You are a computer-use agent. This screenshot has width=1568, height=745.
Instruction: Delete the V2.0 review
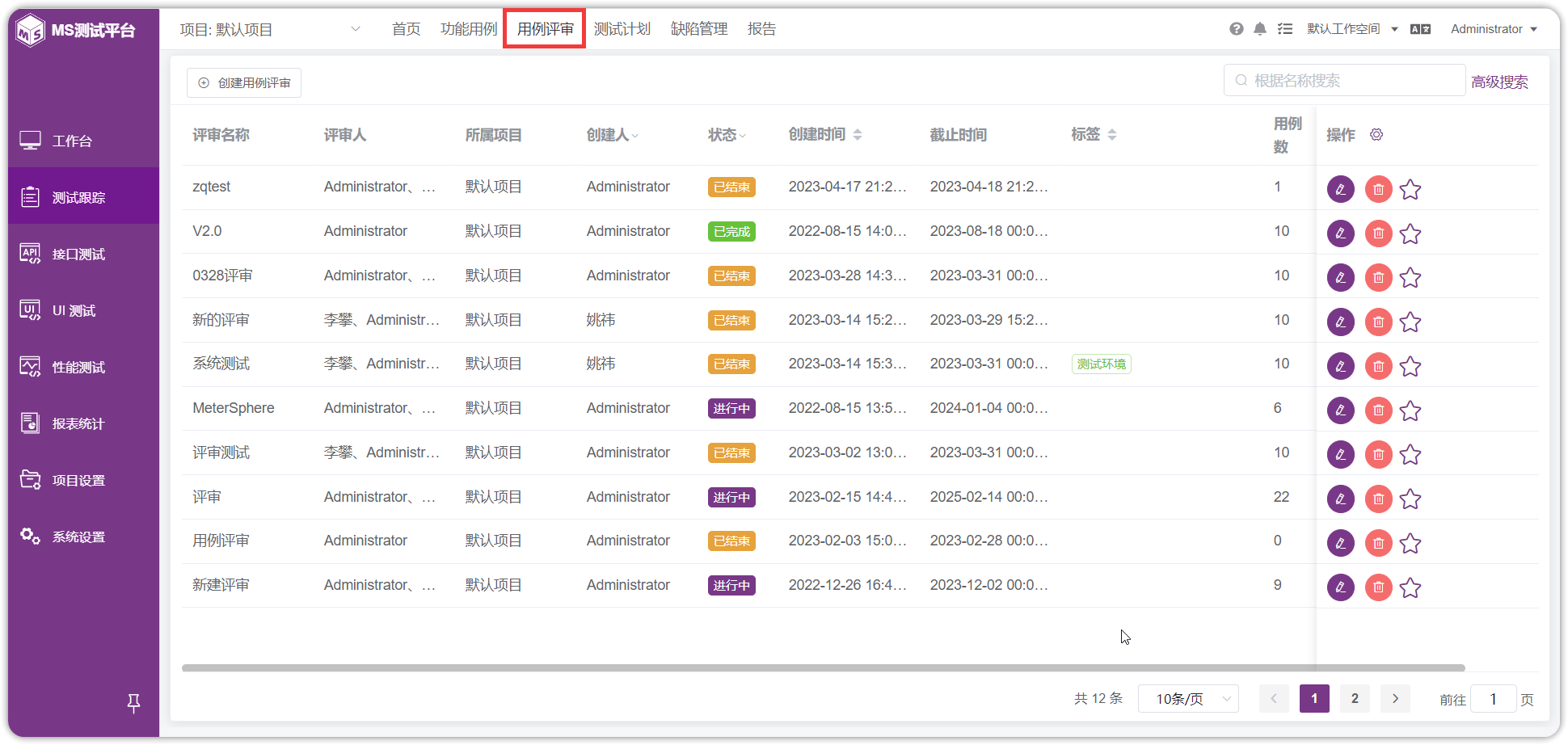coord(1378,234)
